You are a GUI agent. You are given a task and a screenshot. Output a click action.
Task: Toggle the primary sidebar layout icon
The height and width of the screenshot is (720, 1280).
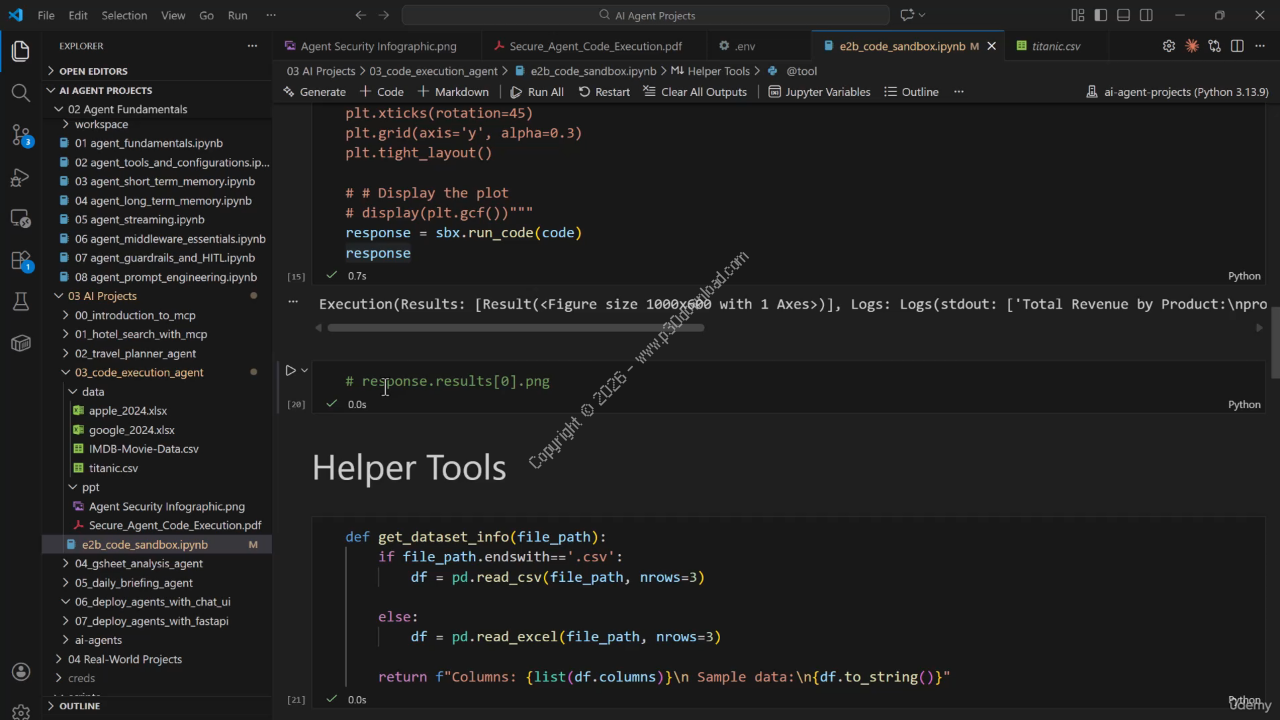click(1100, 15)
